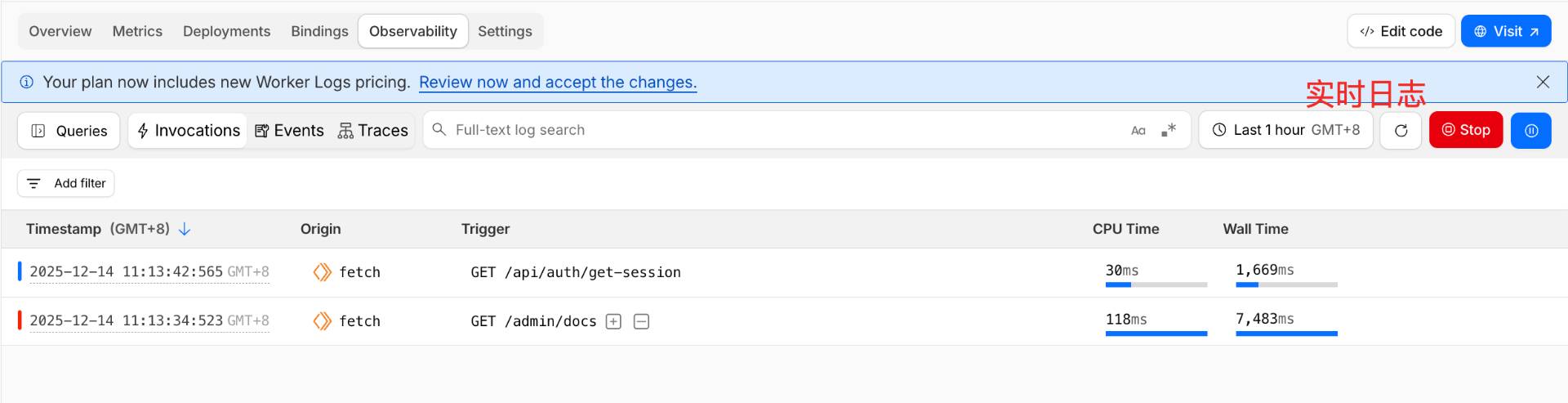Screen dimensions: 1568x403
Task: Click the refresh logs icon button
Action: (x=1401, y=131)
